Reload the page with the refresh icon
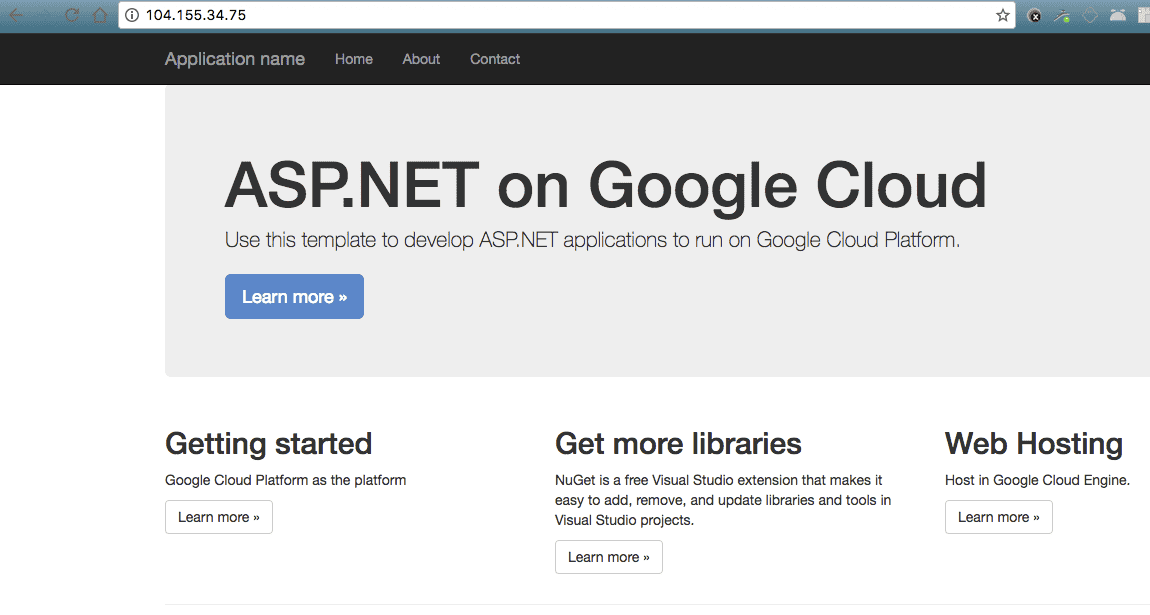Image resolution: width=1150 pixels, height=615 pixels. (x=72, y=15)
